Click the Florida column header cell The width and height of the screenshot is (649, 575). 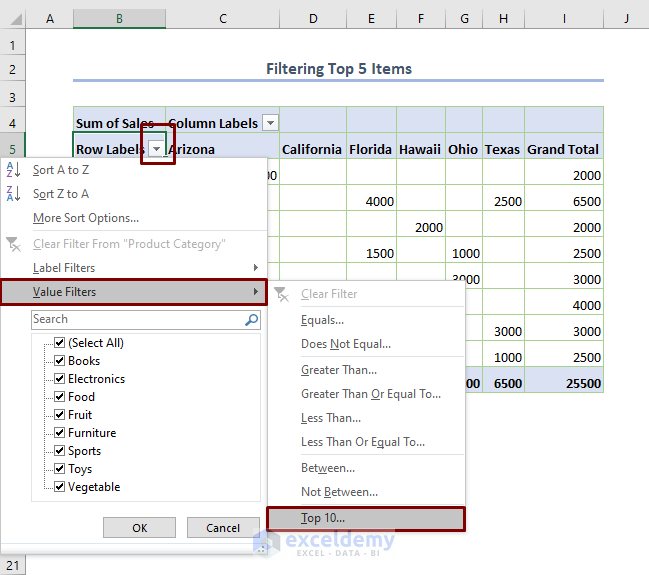(371, 146)
